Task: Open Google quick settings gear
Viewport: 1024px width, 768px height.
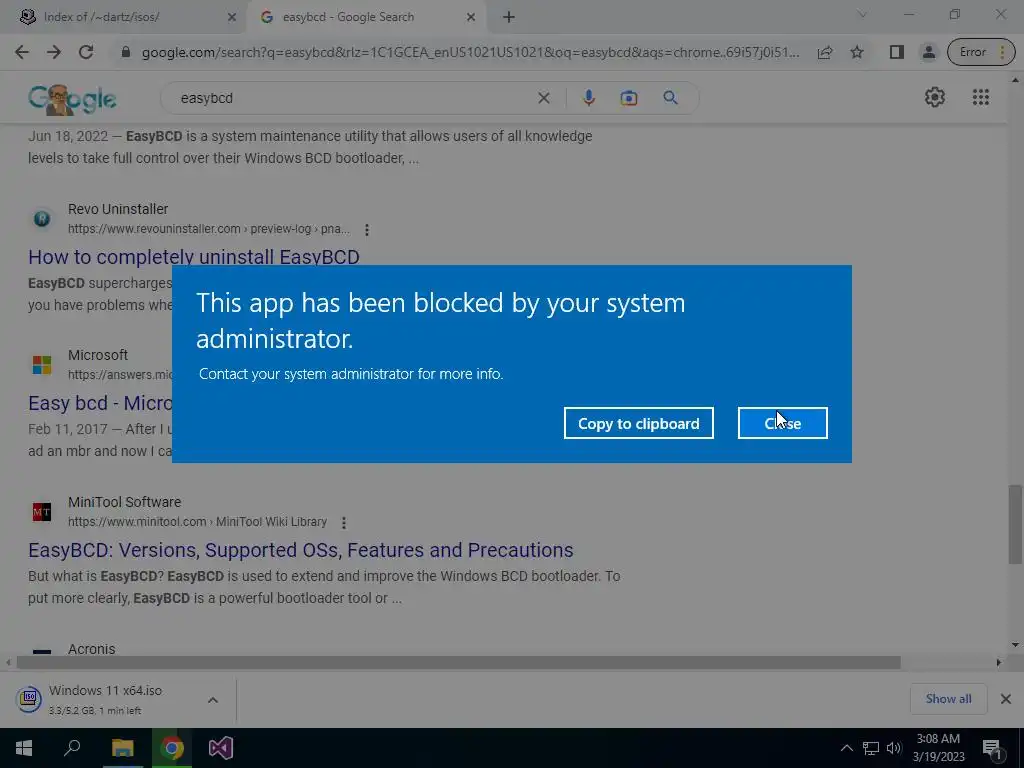Action: tap(935, 97)
